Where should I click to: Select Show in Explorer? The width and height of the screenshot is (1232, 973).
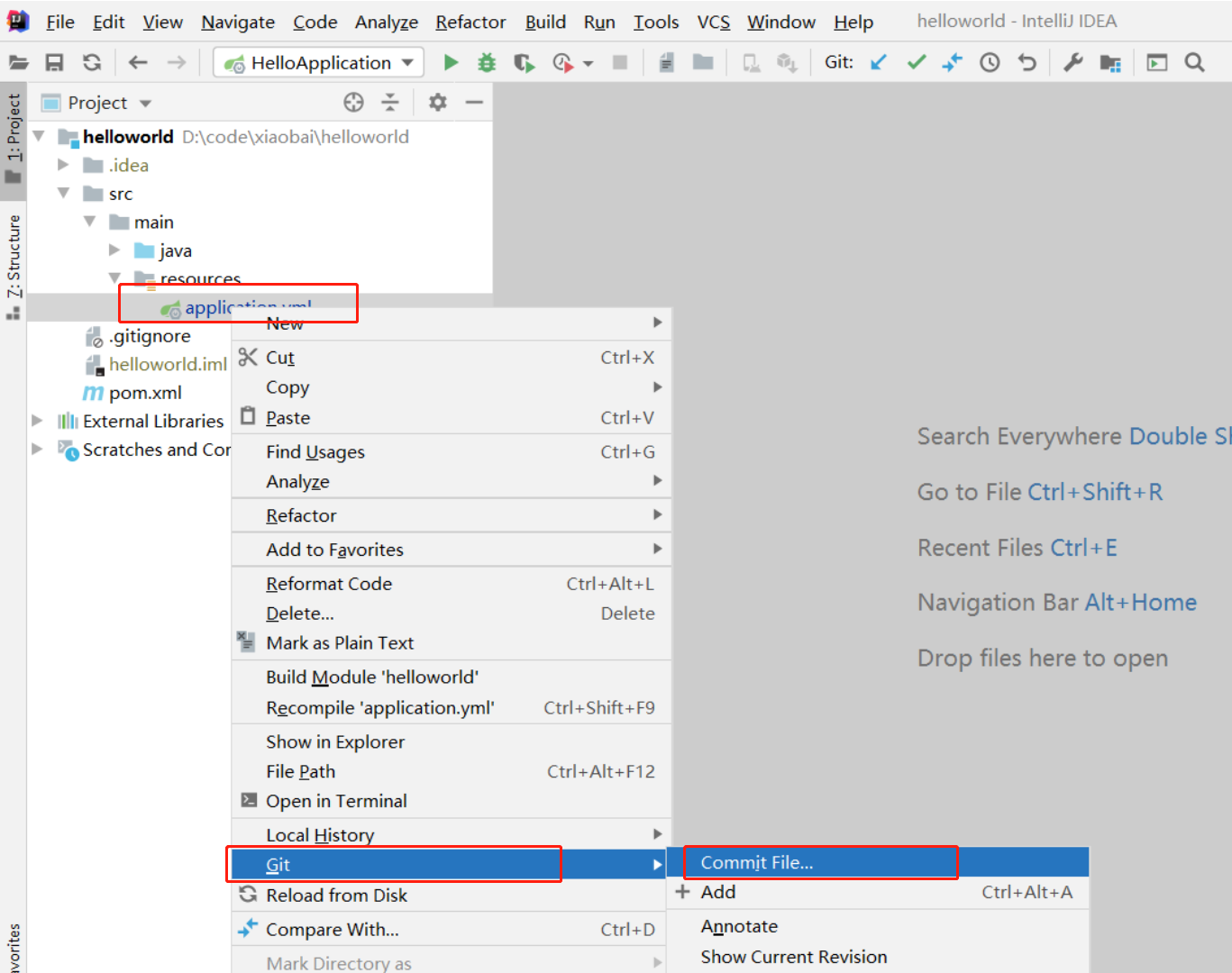pos(452,741)
